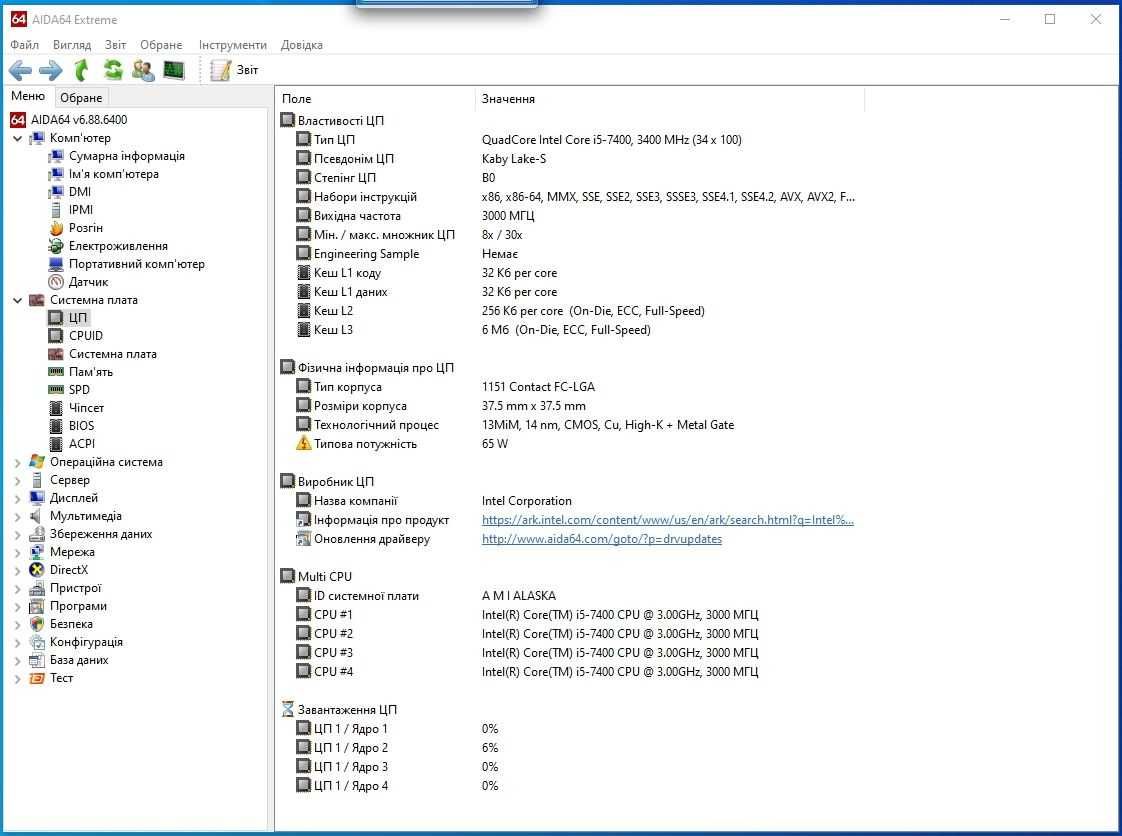
Task: Expand the Операційна система node
Action: [18, 462]
